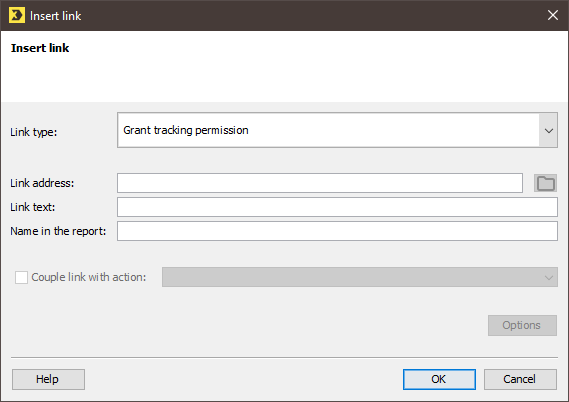569x402 pixels.
Task: Click the Link type label
Action: [34, 132]
